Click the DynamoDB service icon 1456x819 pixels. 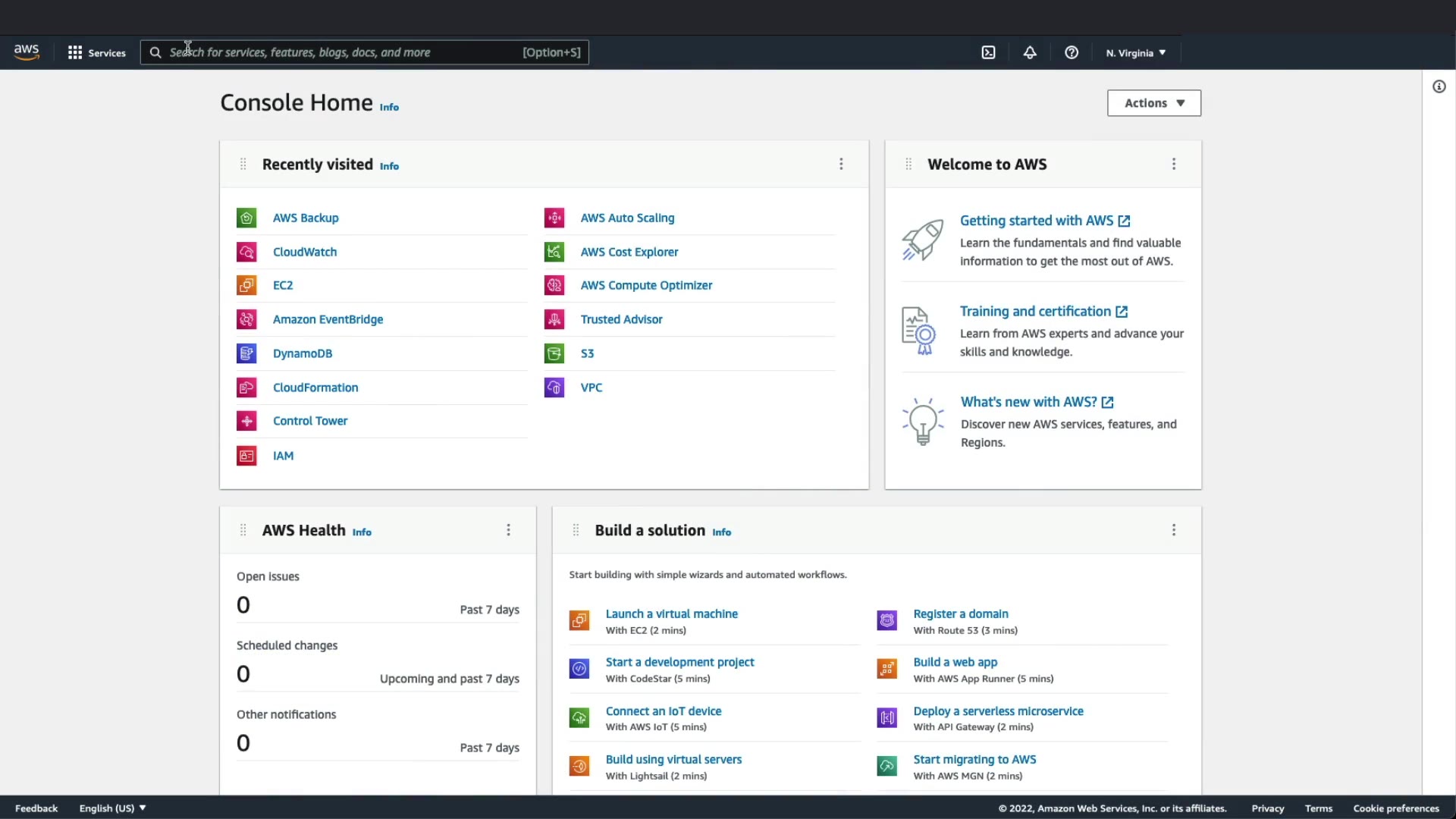coord(246,353)
